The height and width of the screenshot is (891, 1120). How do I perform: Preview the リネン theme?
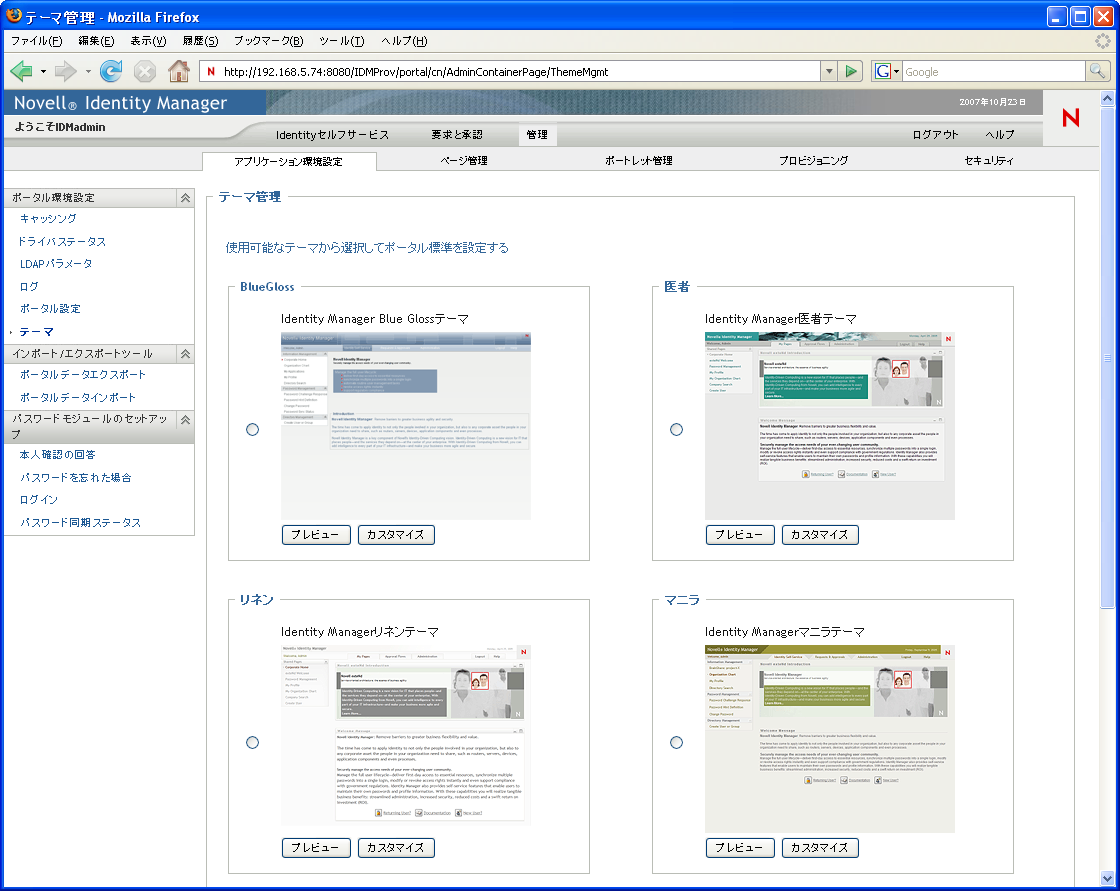pyautogui.click(x=316, y=847)
